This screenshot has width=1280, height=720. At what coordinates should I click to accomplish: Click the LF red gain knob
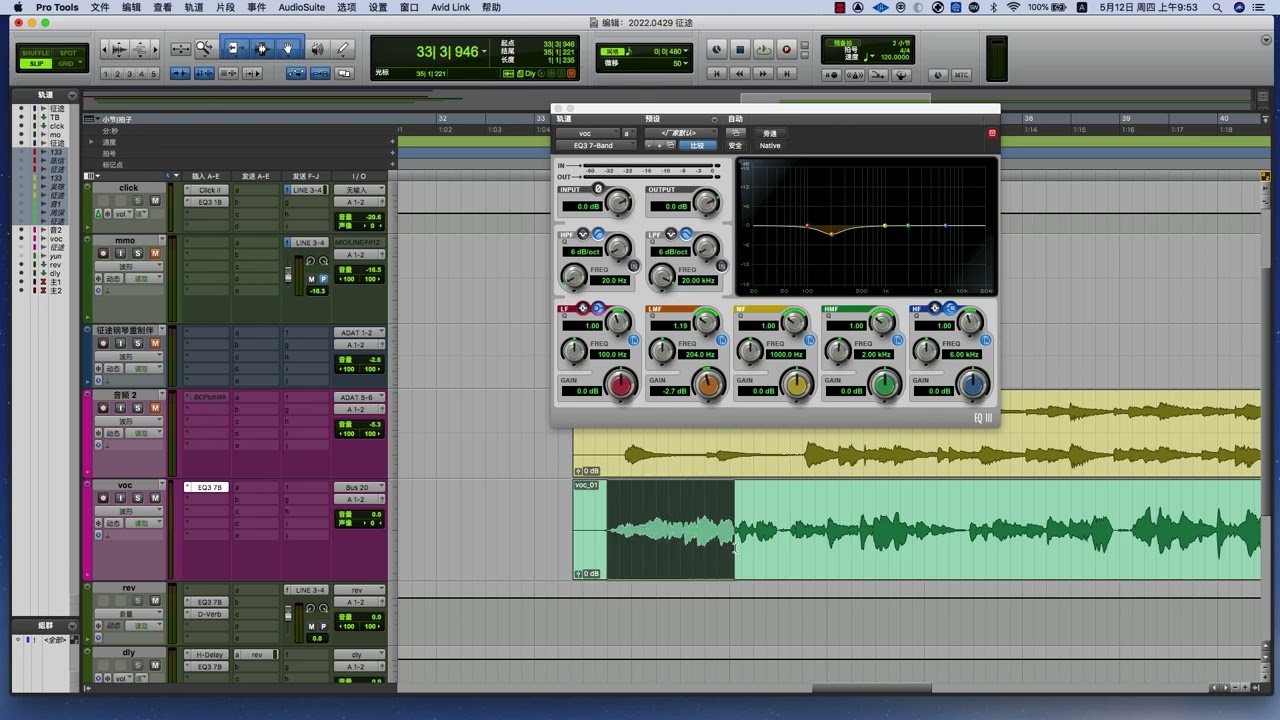point(621,384)
